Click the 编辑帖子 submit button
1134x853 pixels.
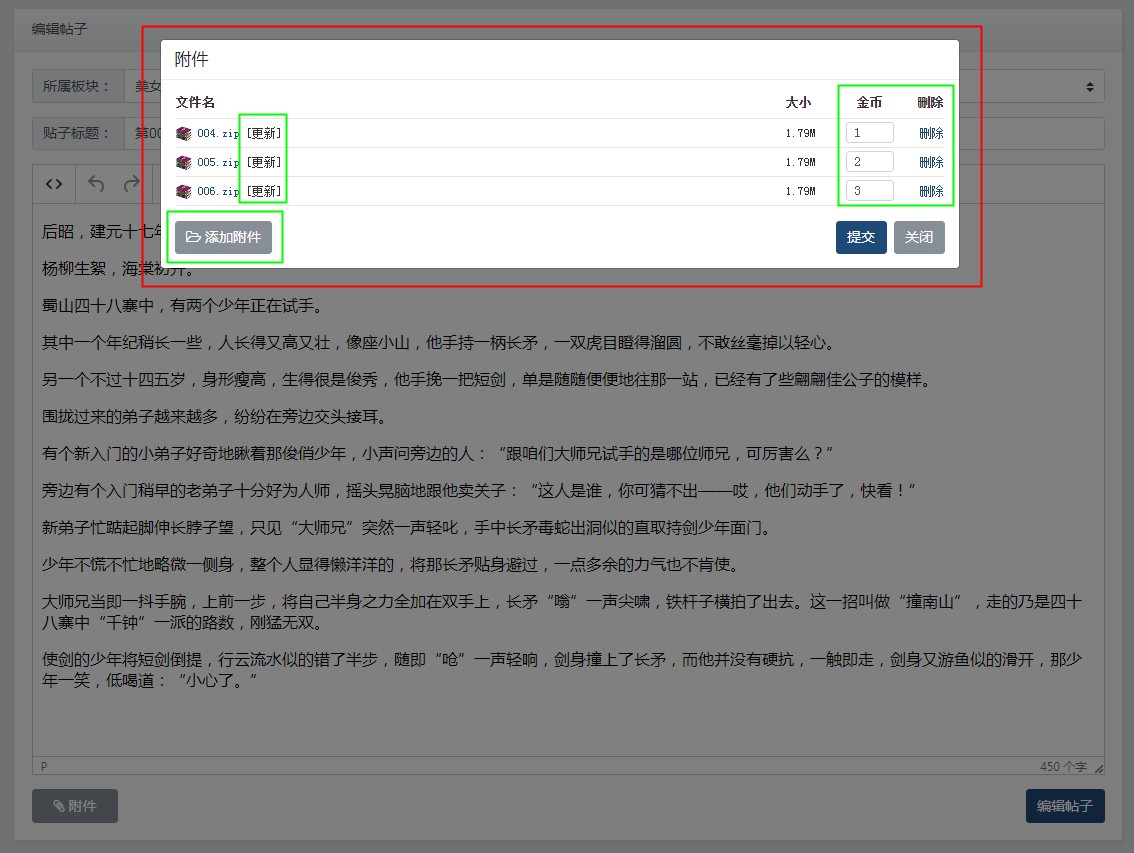click(1065, 806)
